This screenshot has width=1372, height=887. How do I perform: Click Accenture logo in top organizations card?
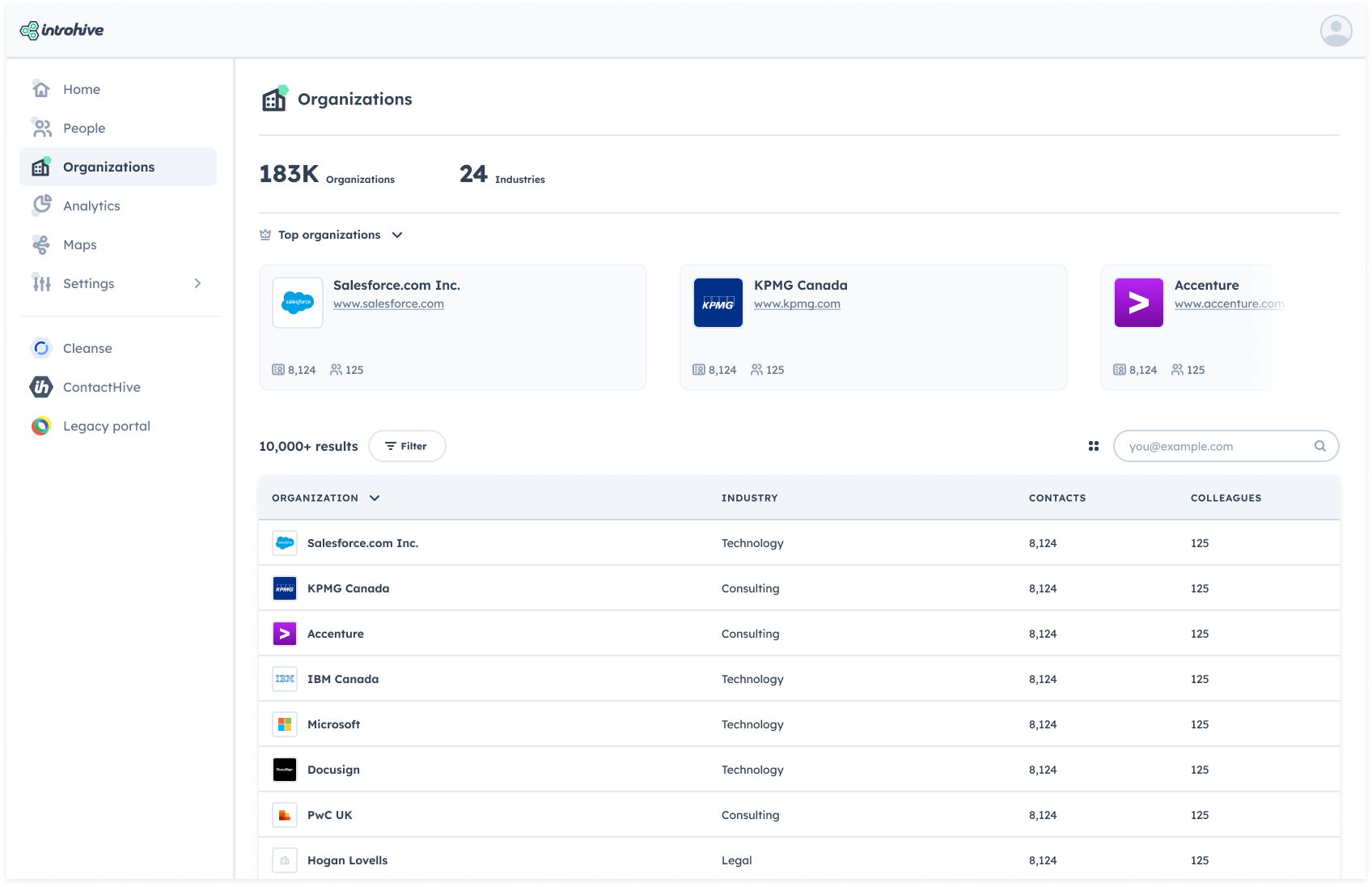[x=1139, y=303]
